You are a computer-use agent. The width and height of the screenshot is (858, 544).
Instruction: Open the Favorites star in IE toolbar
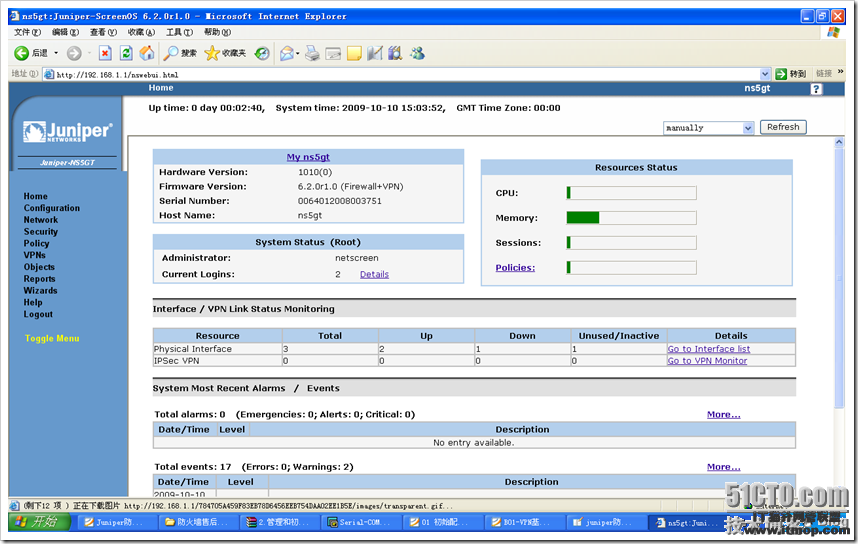[225, 53]
